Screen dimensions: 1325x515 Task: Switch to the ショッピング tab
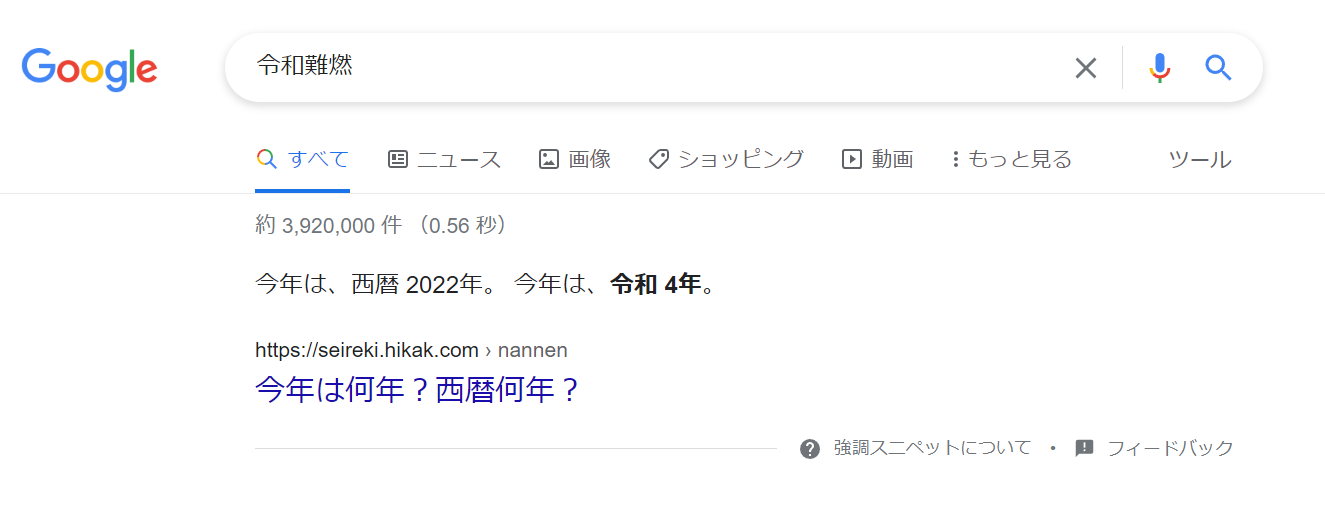pyautogui.click(x=740, y=159)
